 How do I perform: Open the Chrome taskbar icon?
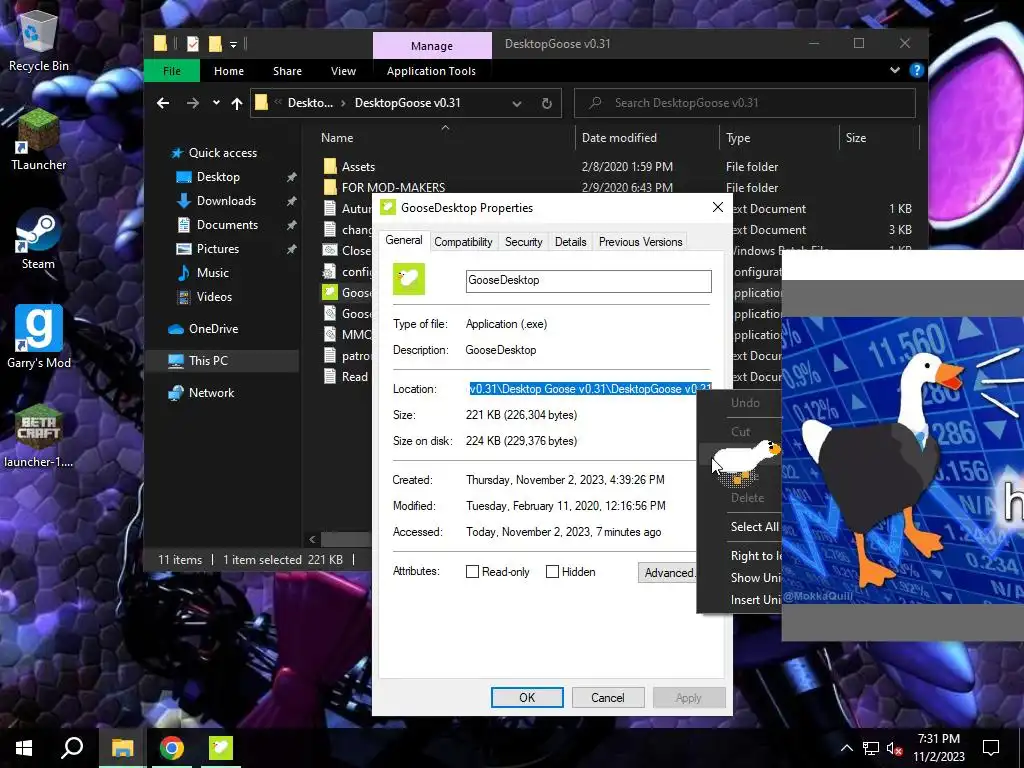(x=172, y=748)
